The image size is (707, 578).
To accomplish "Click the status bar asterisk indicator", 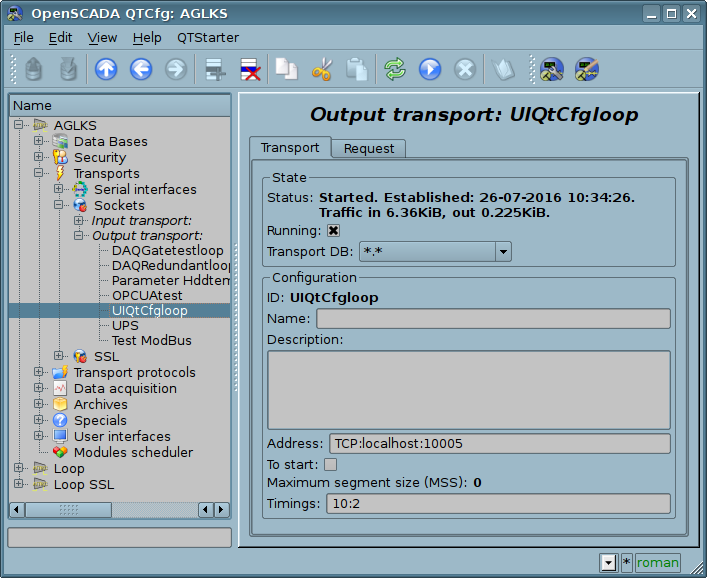I will tap(626, 562).
